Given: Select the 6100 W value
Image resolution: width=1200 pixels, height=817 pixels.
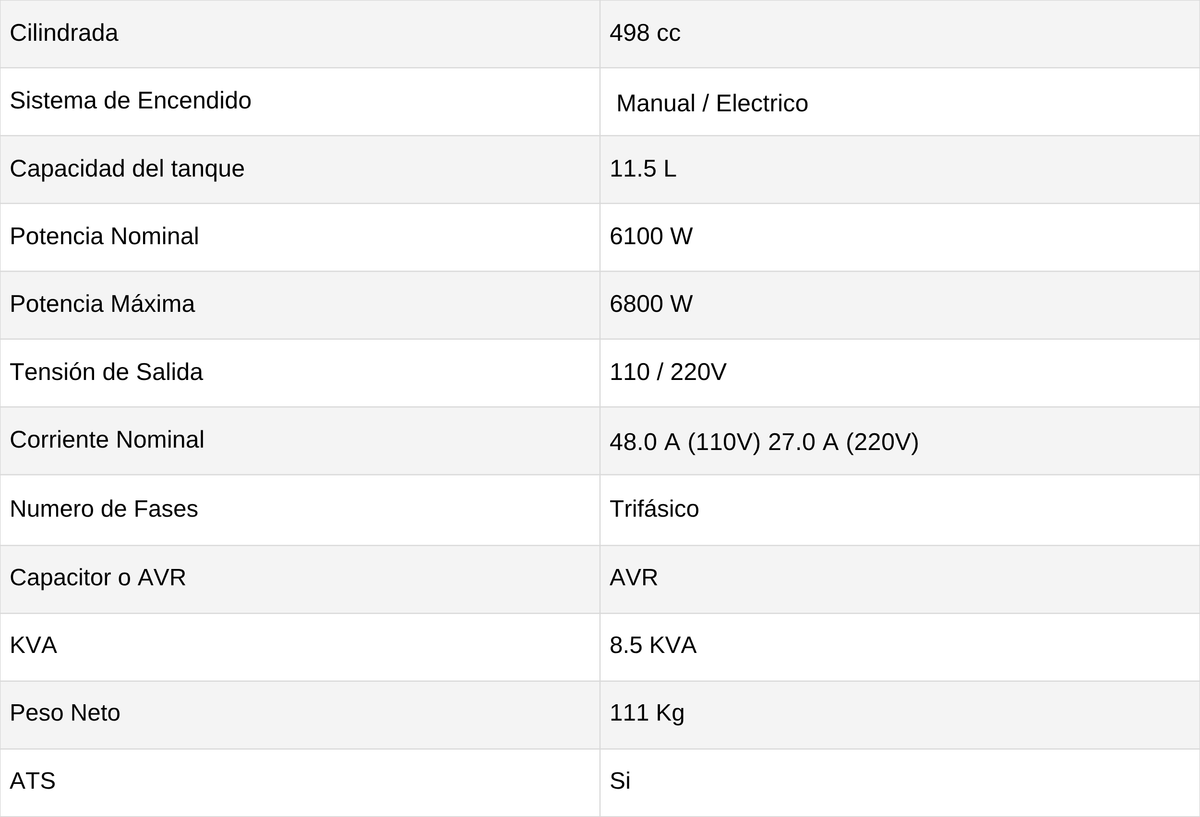Looking at the screenshot, I should tap(651, 236).
